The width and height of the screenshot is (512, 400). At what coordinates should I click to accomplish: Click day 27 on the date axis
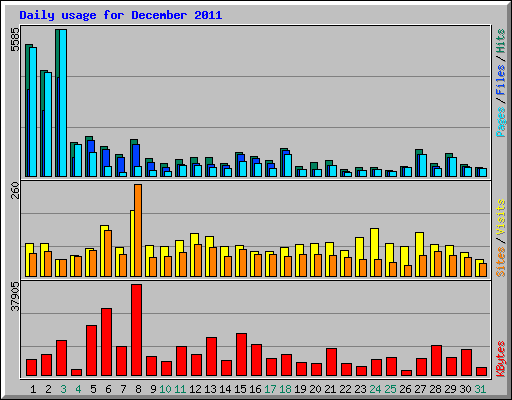[x=420, y=389]
